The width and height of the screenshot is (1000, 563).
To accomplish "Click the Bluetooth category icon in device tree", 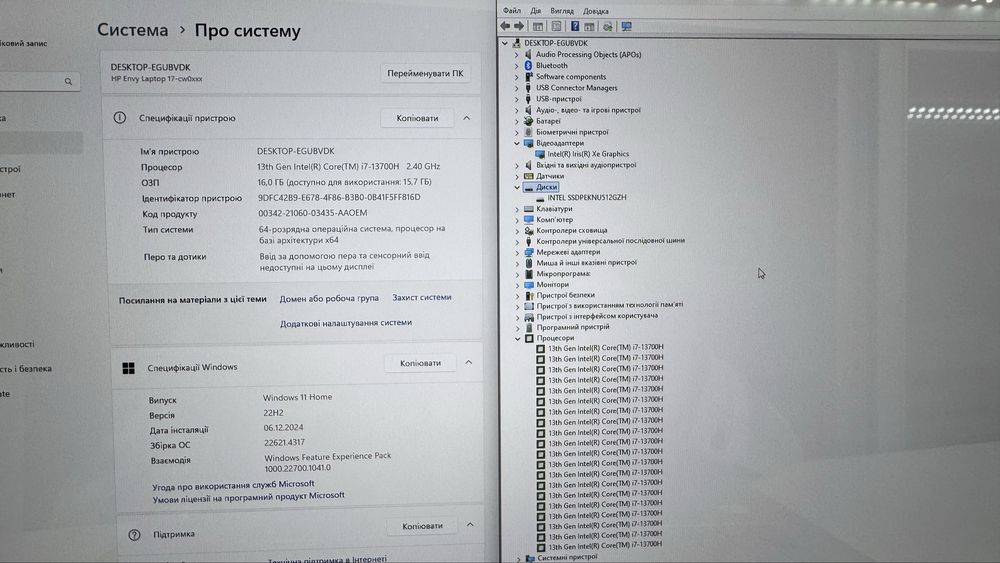I will click(528, 65).
